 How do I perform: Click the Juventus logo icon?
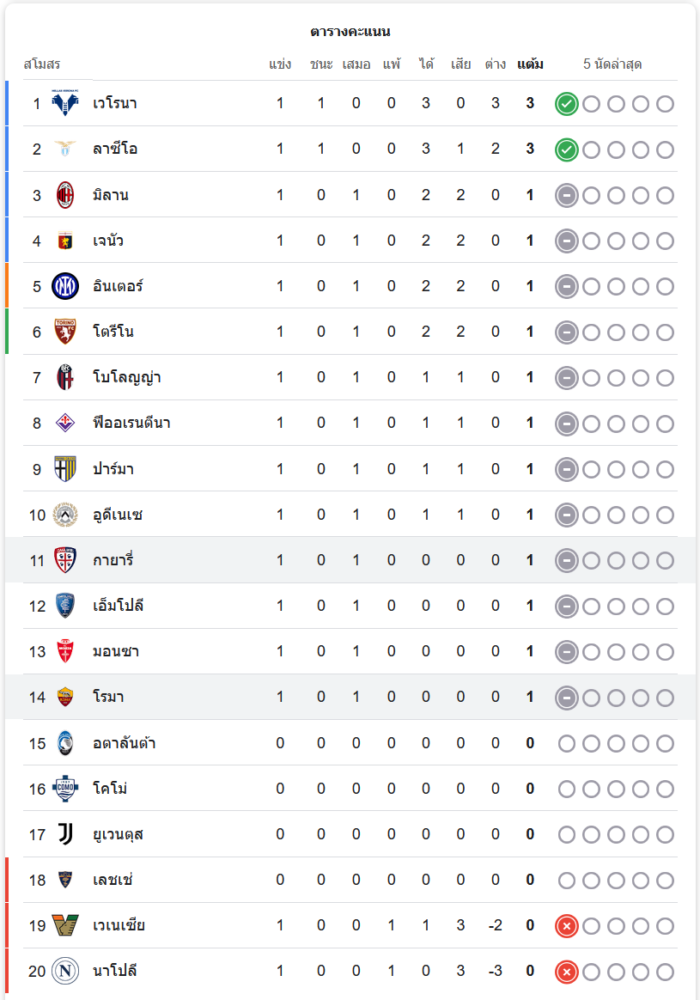coord(65,834)
